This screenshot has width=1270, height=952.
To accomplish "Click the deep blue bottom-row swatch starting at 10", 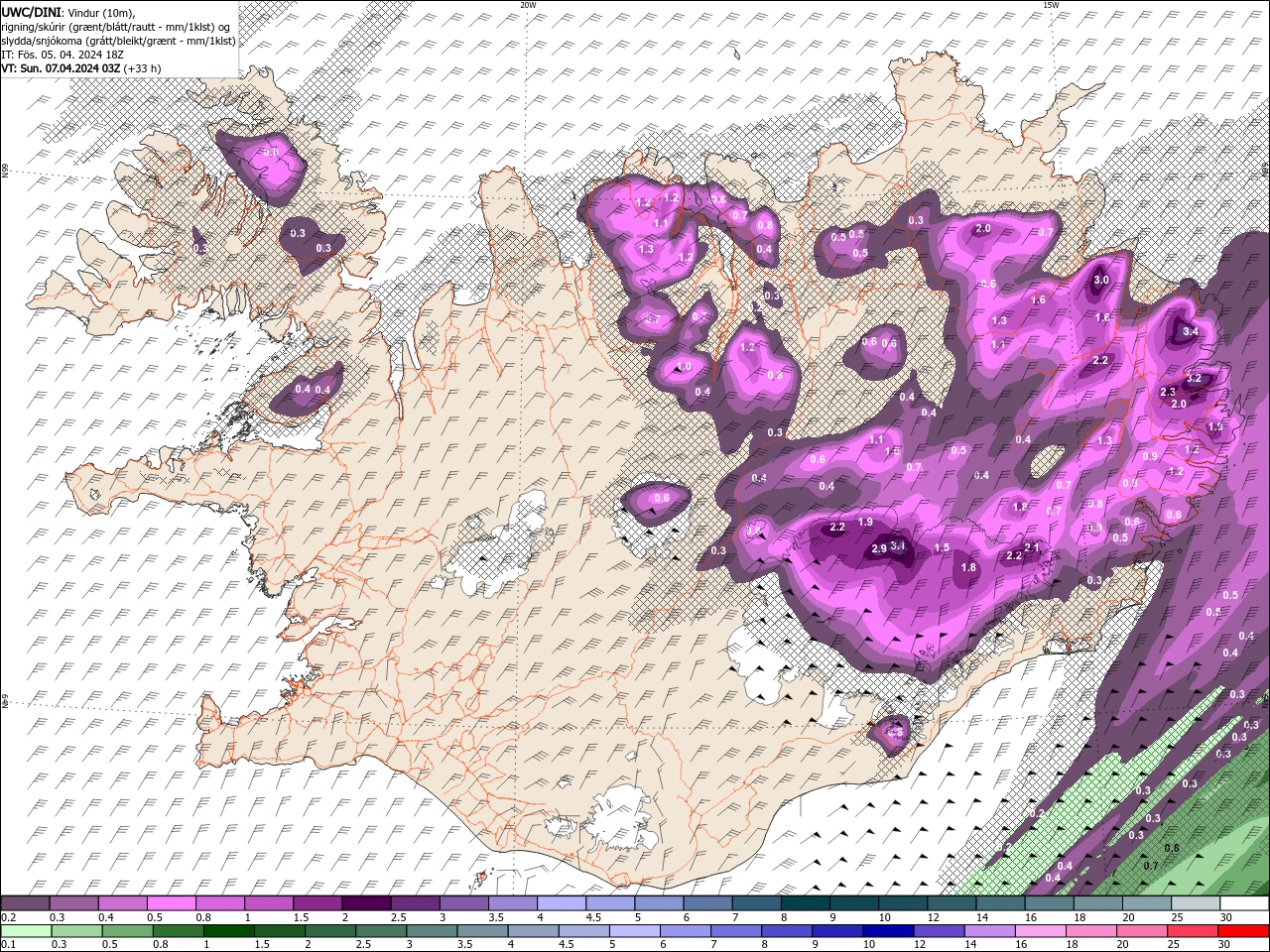I will (x=887, y=931).
